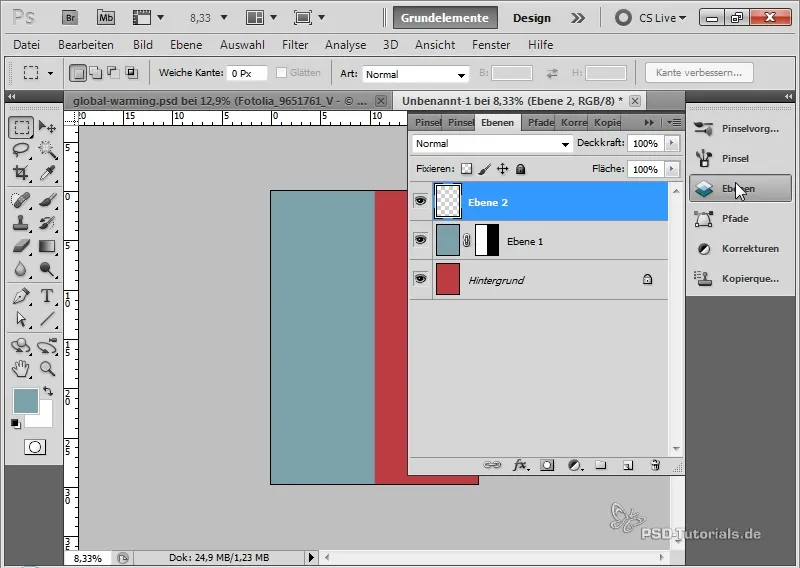Hide the Ebene 1 layer
800x568 pixels.
[420, 240]
